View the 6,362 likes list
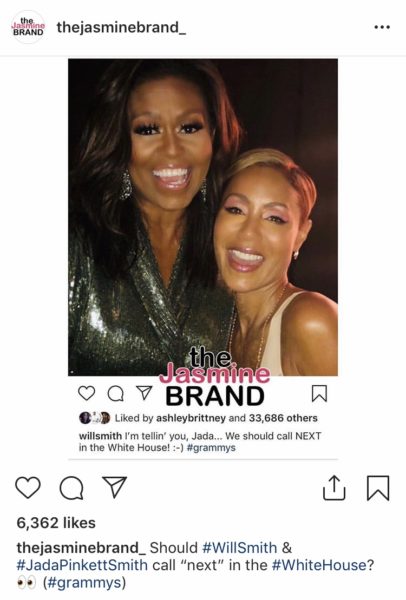Screen dimensions: 406x600 tap(56, 523)
